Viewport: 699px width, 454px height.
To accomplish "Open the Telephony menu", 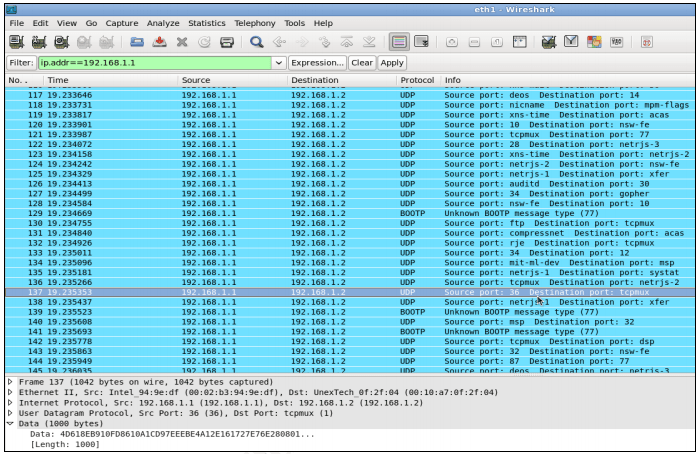I will 255,22.
